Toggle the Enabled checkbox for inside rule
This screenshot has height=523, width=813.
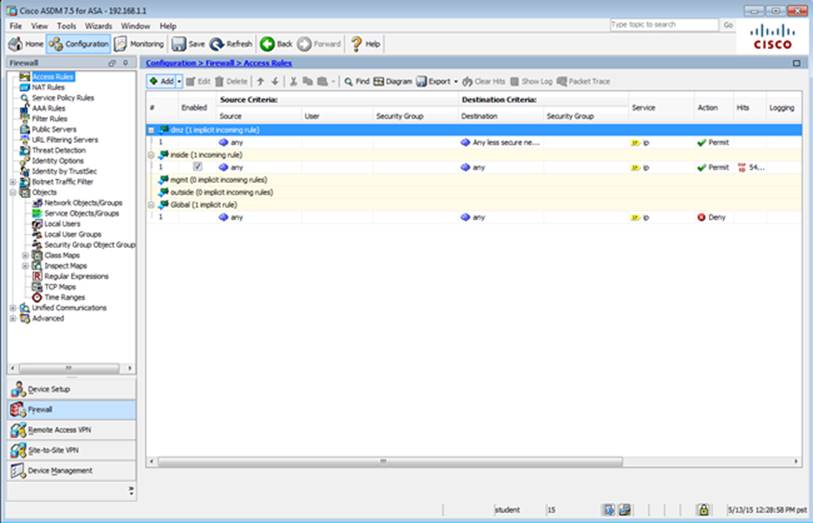(x=197, y=167)
